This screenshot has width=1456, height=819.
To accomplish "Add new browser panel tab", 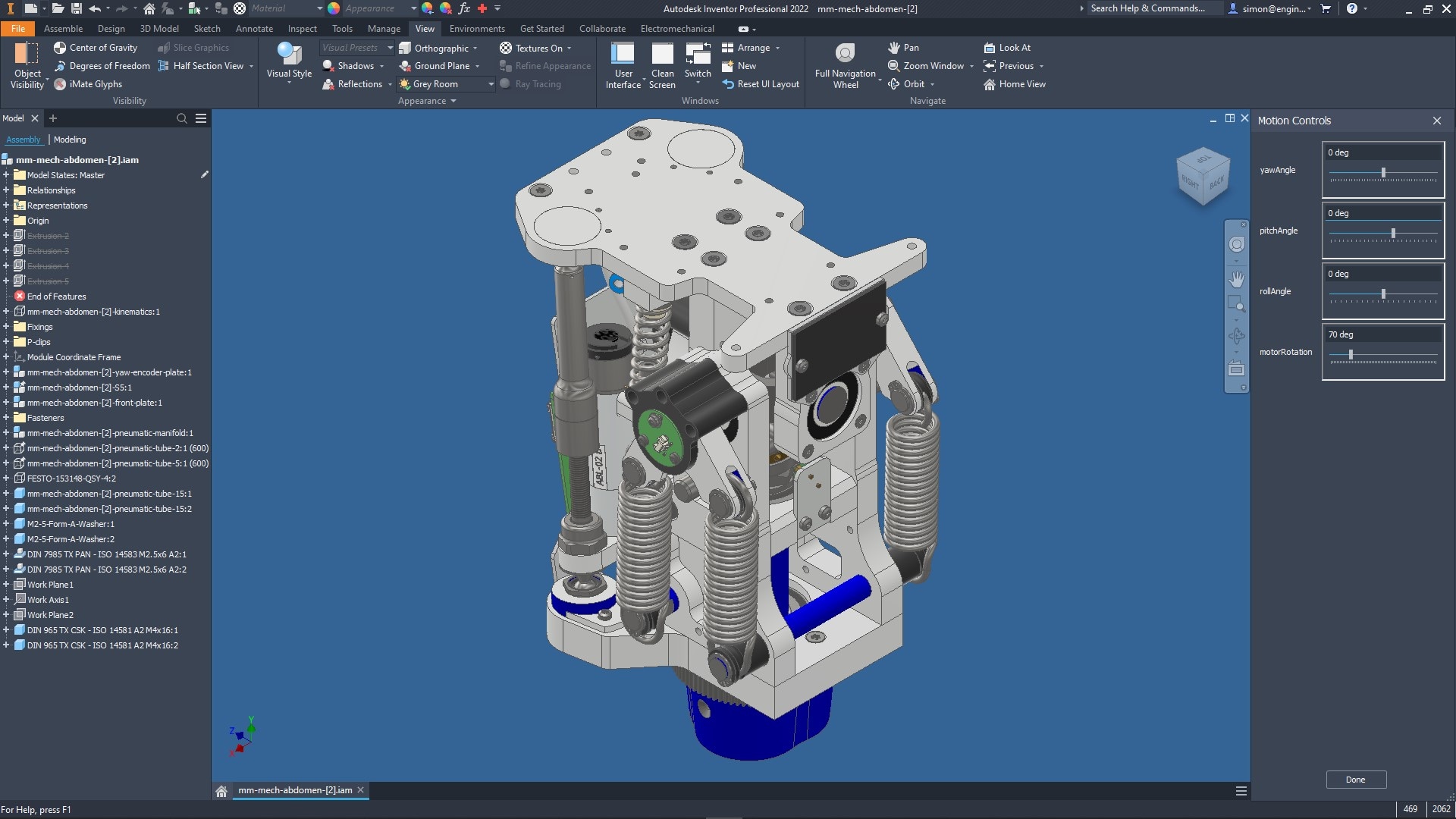I will pos(53,118).
